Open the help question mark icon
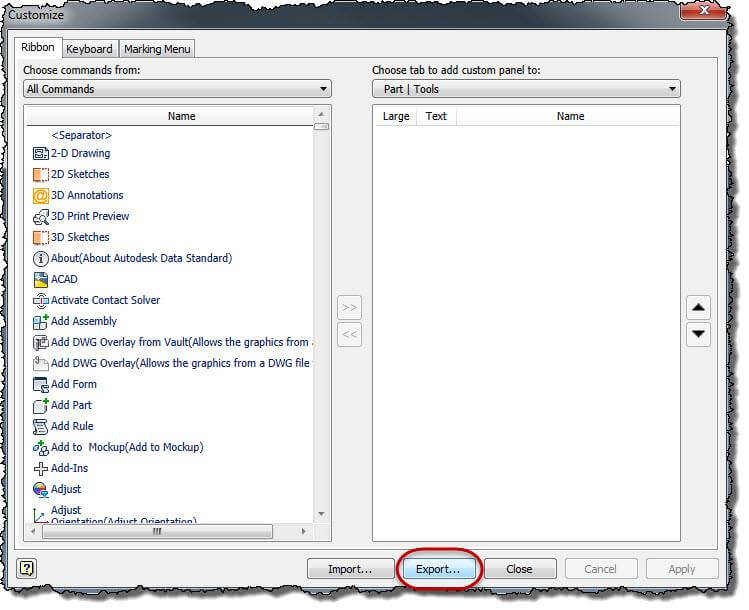The width and height of the screenshot is (749, 610). point(27,568)
